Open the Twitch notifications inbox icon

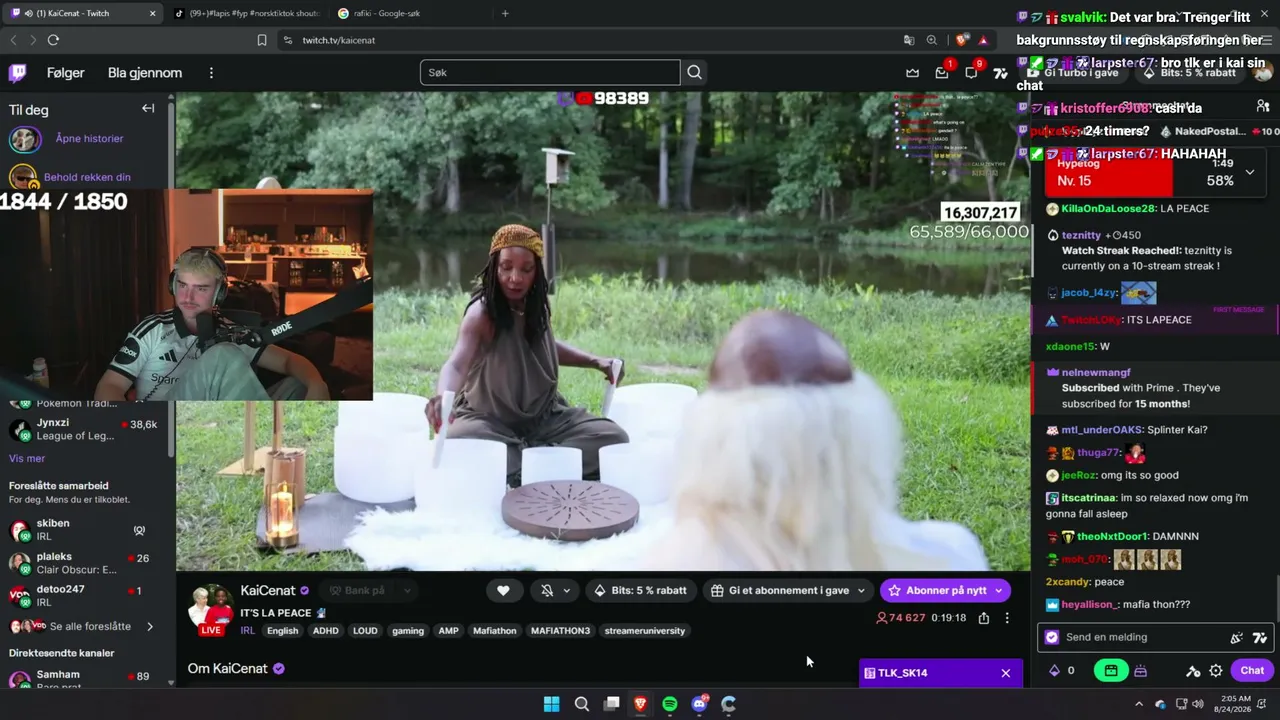click(942, 73)
